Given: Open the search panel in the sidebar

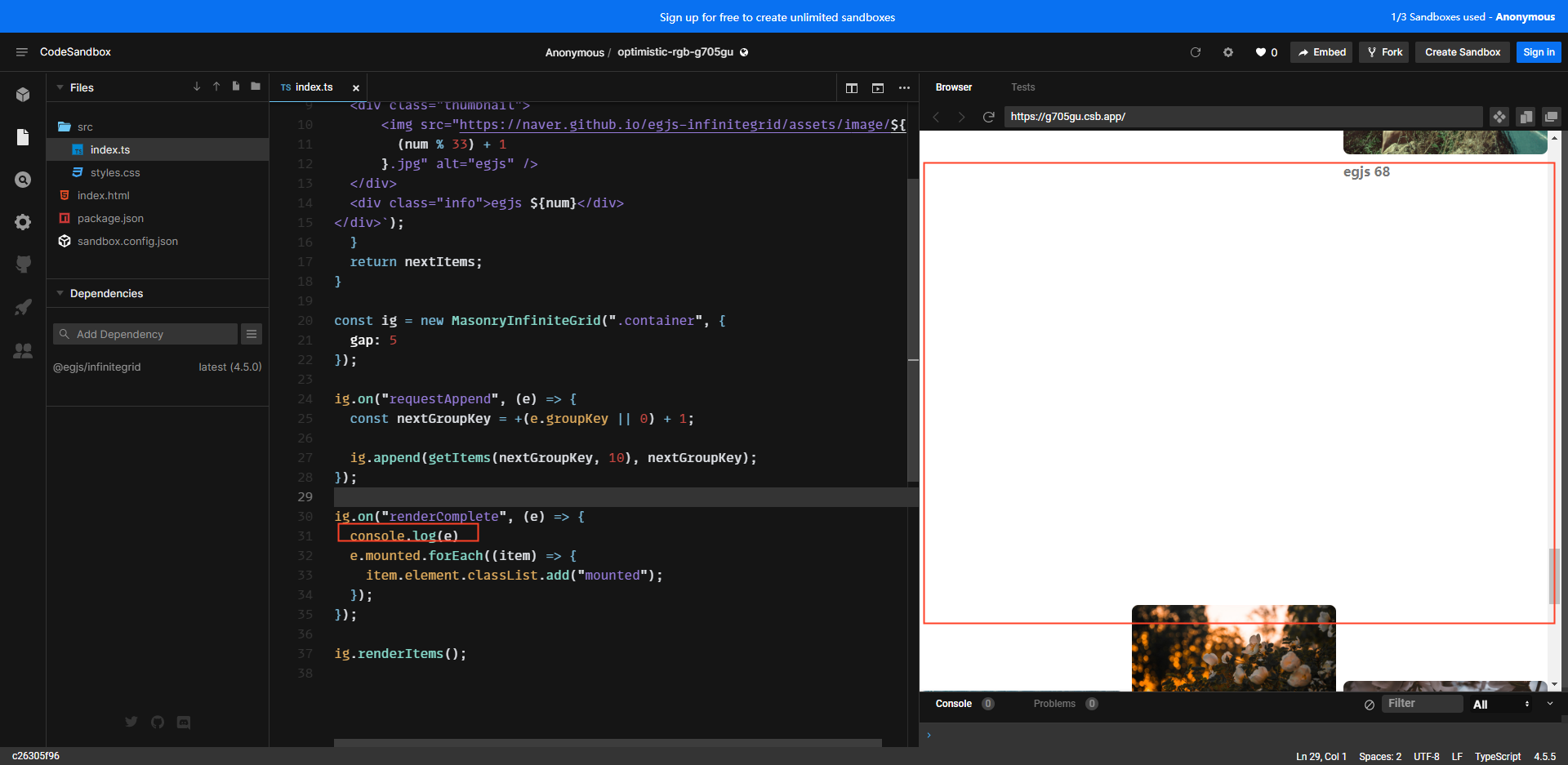Looking at the screenshot, I should point(23,179).
